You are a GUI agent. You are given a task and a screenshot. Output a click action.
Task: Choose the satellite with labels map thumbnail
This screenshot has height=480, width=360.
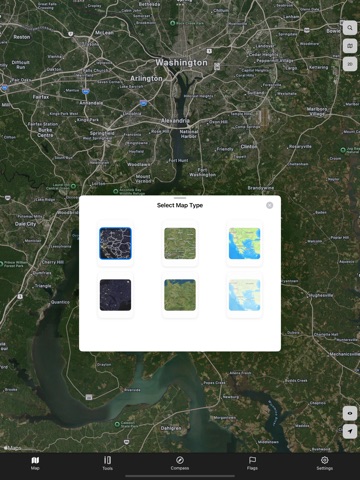180,244
